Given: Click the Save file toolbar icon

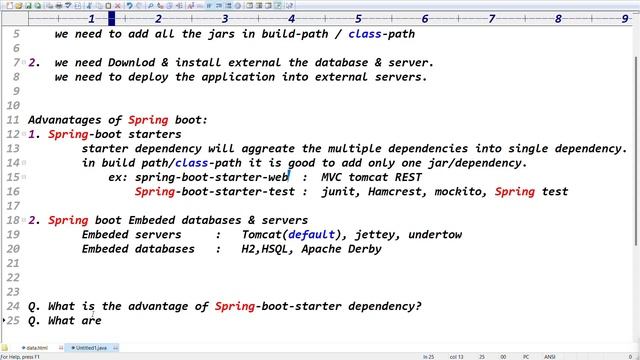Looking at the screenshot, I should click(28, 6).
